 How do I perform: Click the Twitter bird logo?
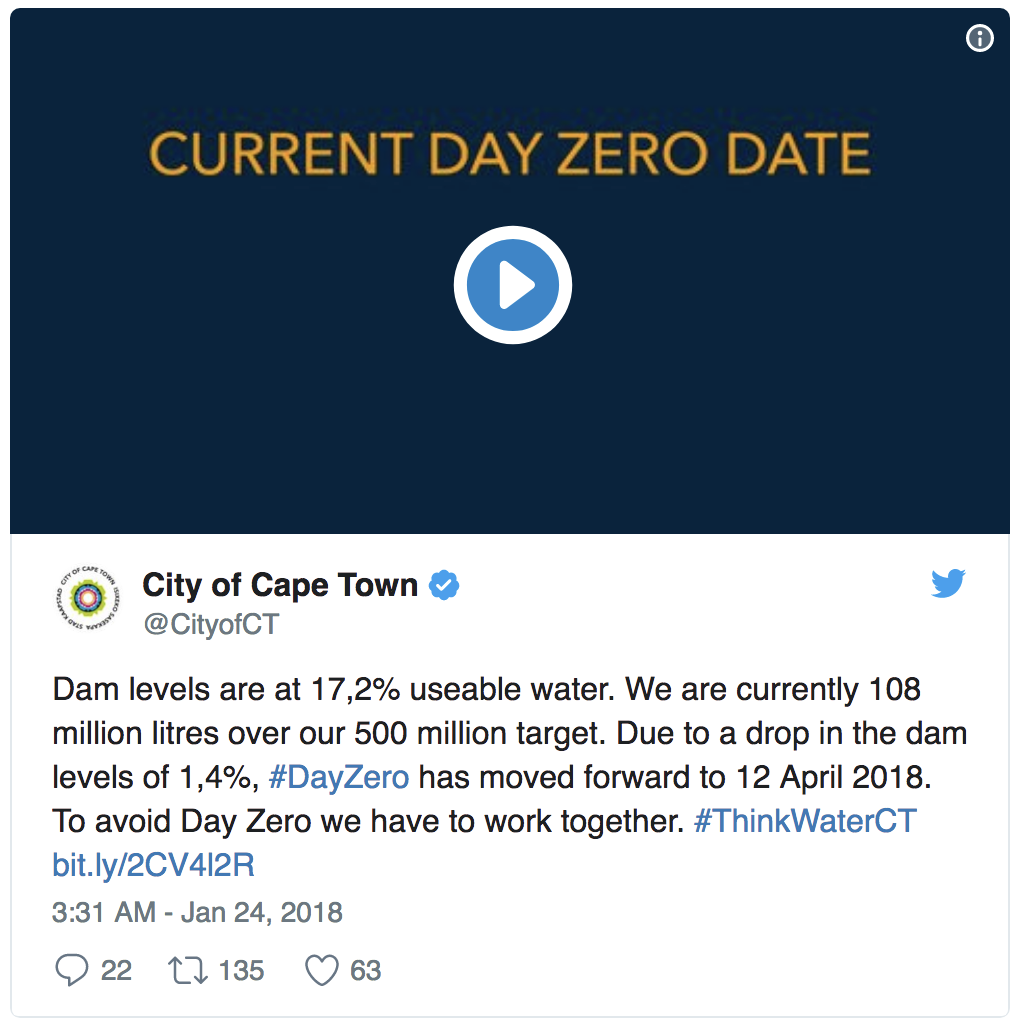[x=948, y=582]
